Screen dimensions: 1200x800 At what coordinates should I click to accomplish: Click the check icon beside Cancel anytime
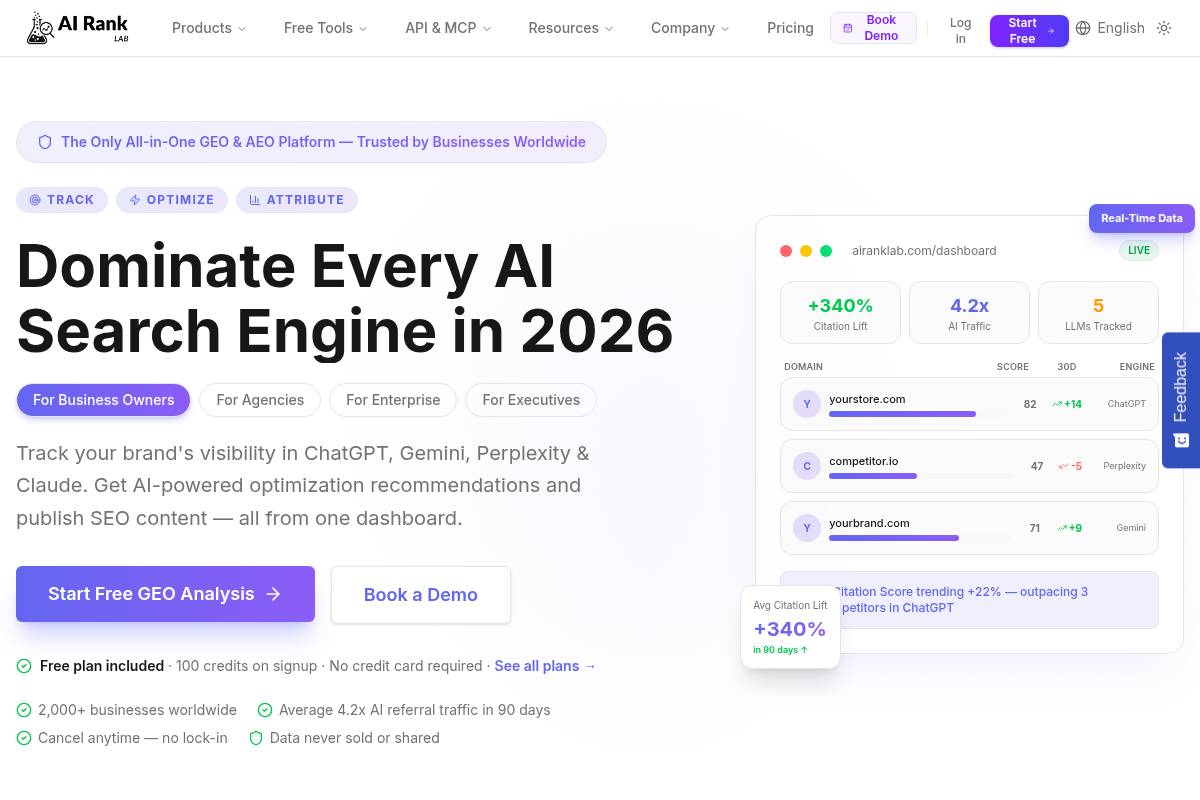[x=24, y=738]
